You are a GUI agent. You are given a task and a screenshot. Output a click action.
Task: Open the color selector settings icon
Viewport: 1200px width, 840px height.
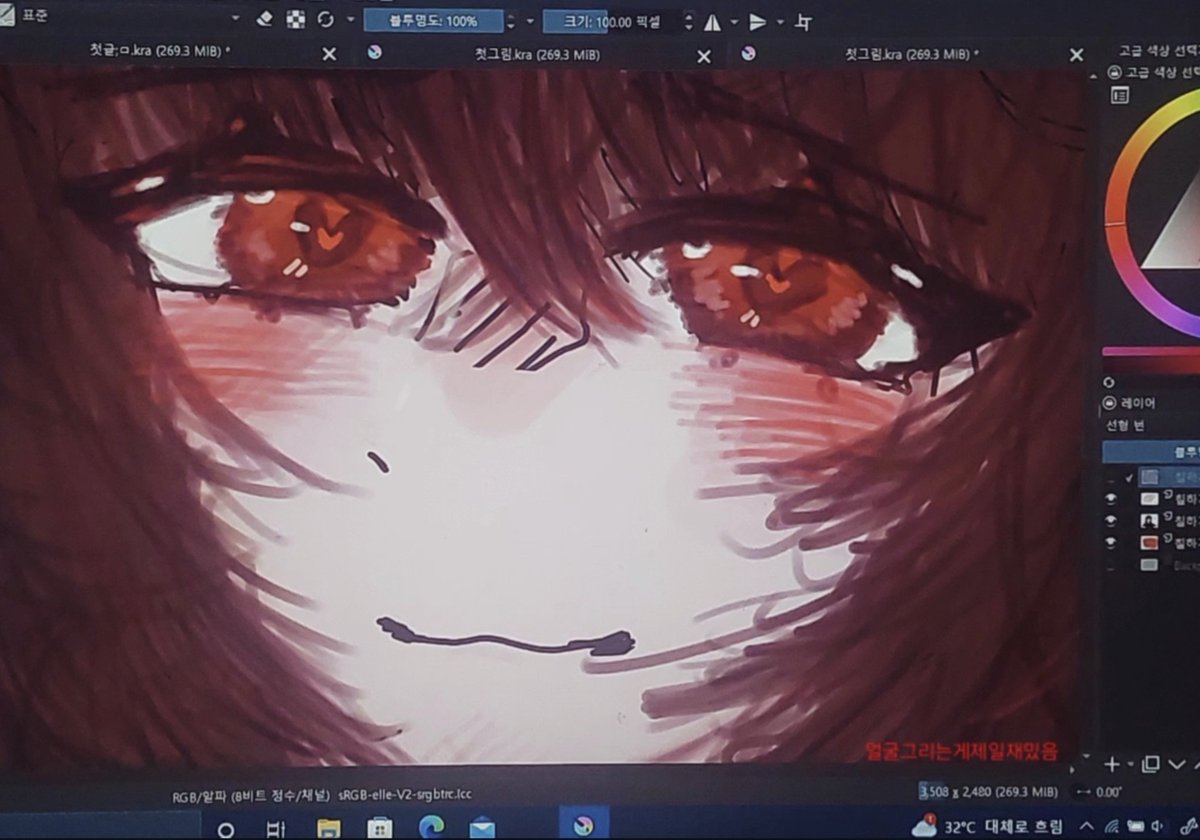(1120, 95)
